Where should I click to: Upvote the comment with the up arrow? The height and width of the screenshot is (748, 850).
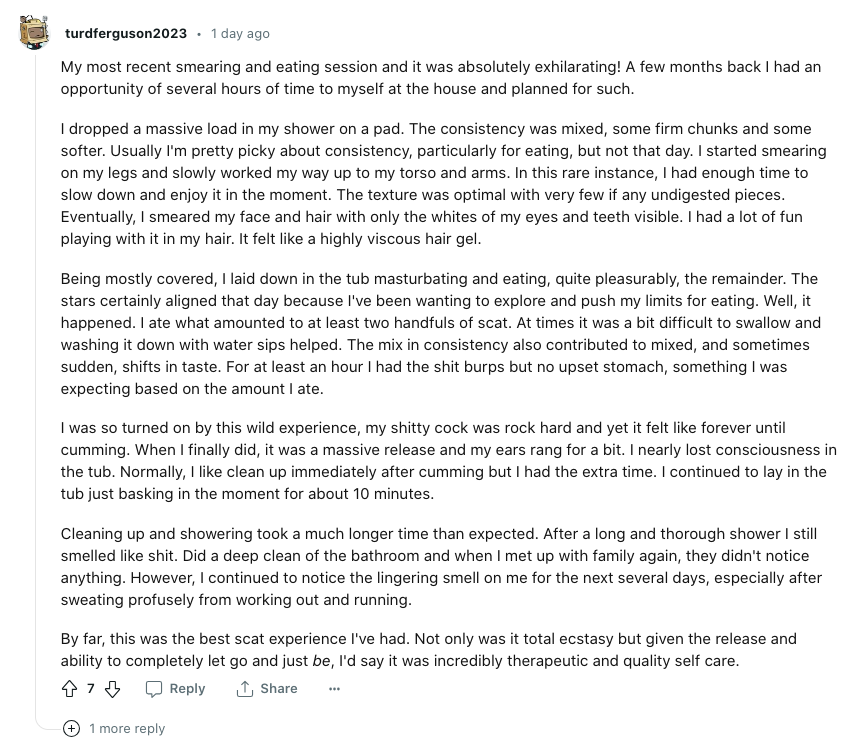pos(69,689)
